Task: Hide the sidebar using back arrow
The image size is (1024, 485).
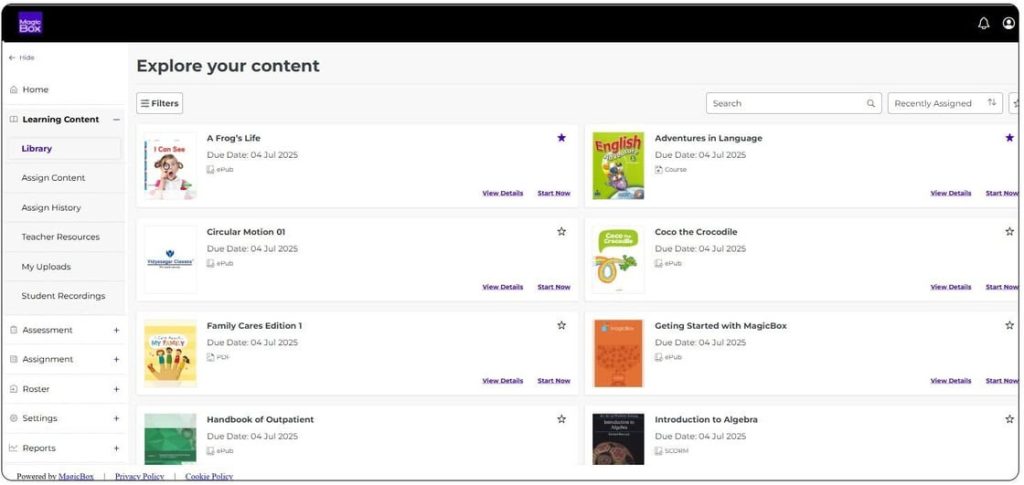Action: click(x=12, y=58)
